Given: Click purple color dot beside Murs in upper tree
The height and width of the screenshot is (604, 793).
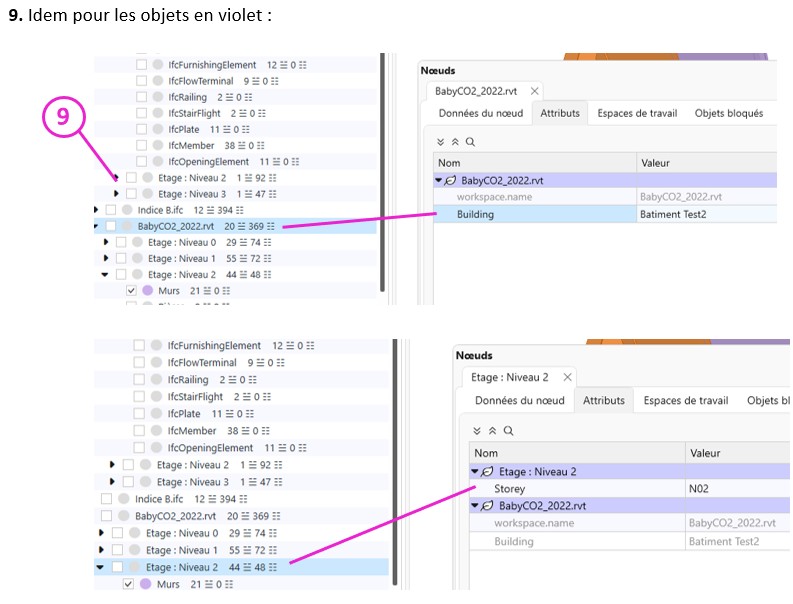Looking at the screenshot, I should [147, 291].
